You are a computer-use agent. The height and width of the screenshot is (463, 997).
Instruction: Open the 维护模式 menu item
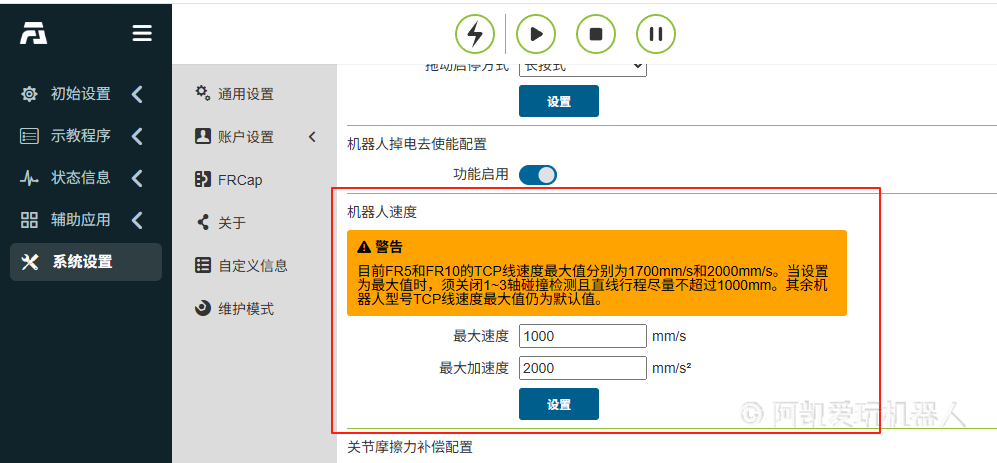(245, 309)
